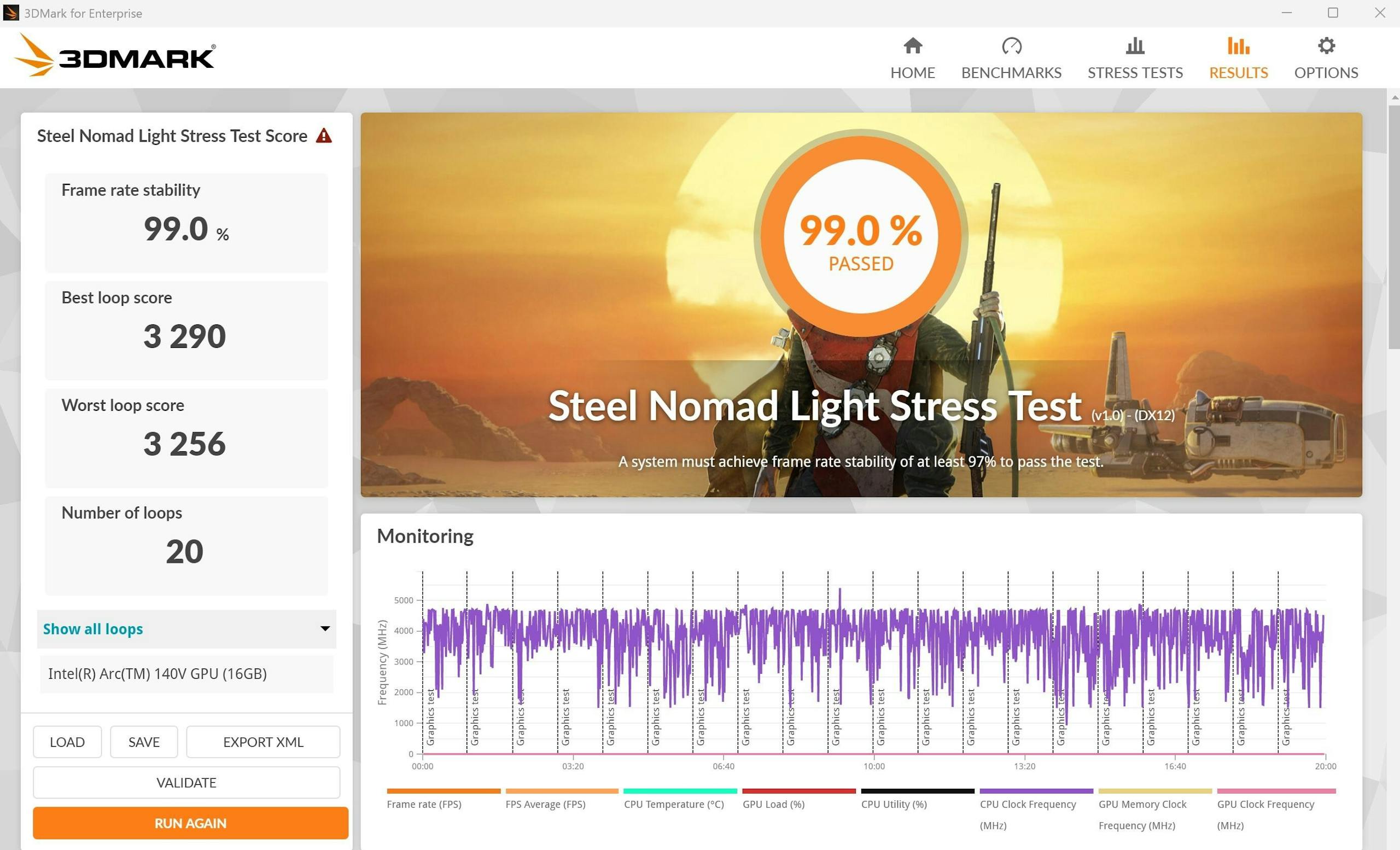Toggle Frame rate (FPS) legend series
Viewport: 1400px width, 850px height.
(x=443, y=800)
